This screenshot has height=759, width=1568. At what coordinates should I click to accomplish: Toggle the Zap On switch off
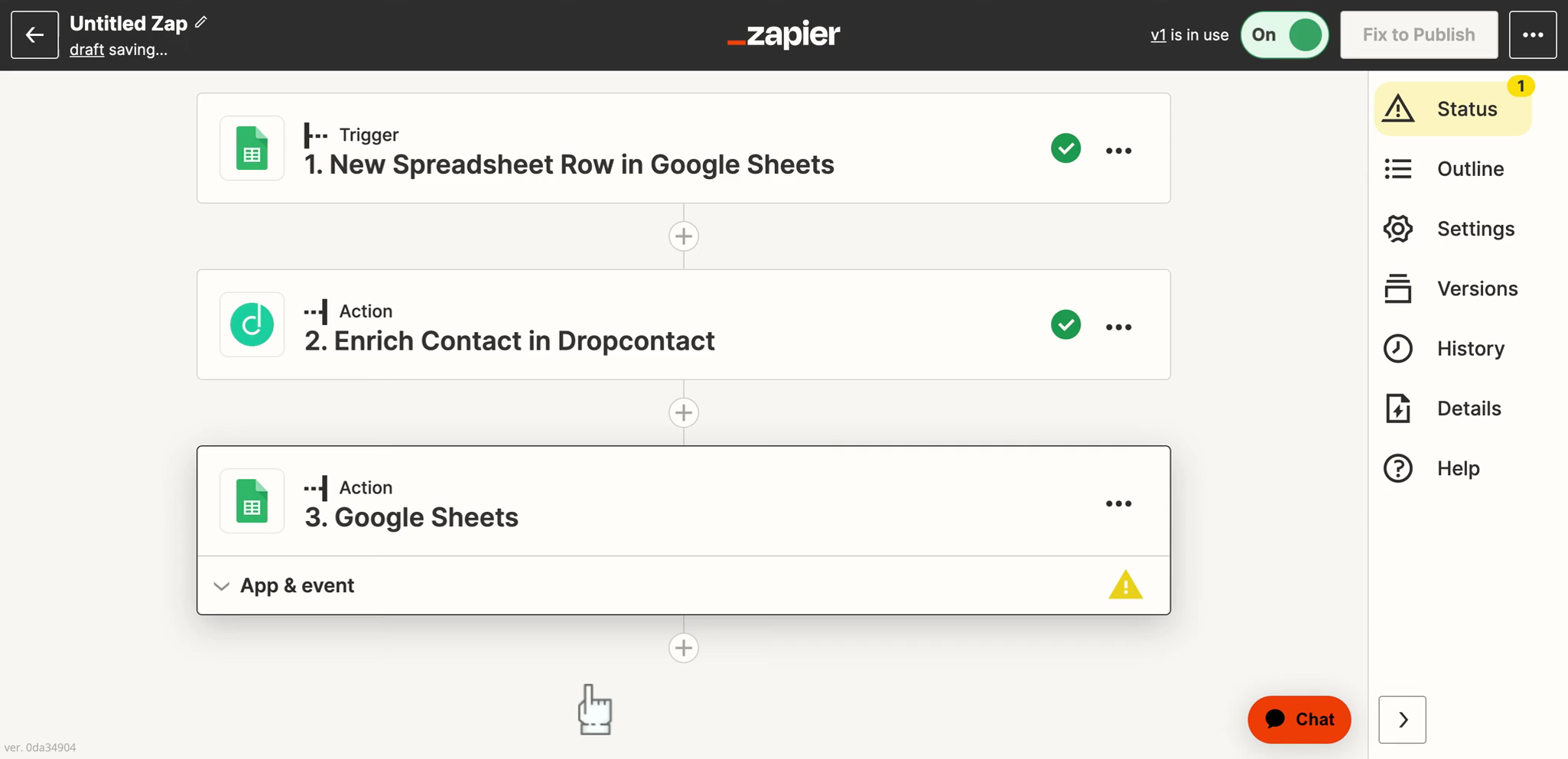pyautogui.click(x=1285, y=34)
